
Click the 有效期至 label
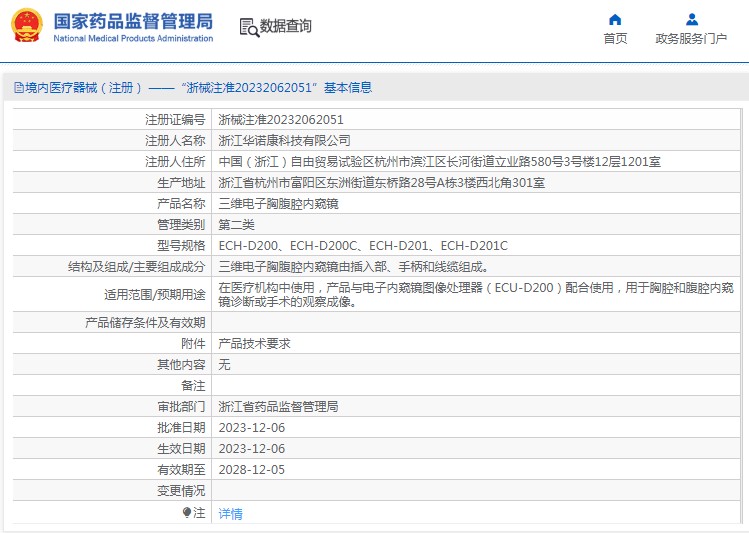[x=181, y=469]
